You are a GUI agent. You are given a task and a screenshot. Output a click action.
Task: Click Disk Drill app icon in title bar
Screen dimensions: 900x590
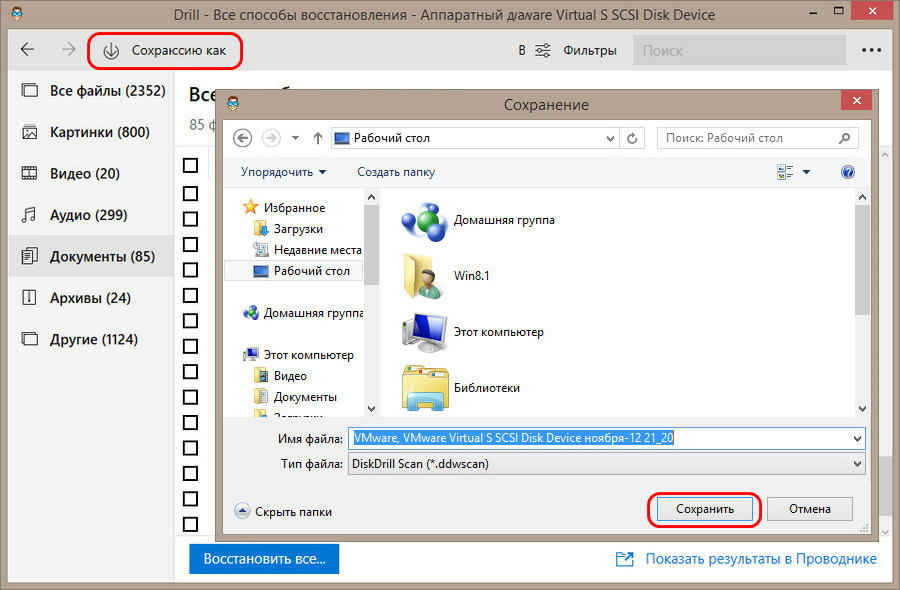(17, 13)
